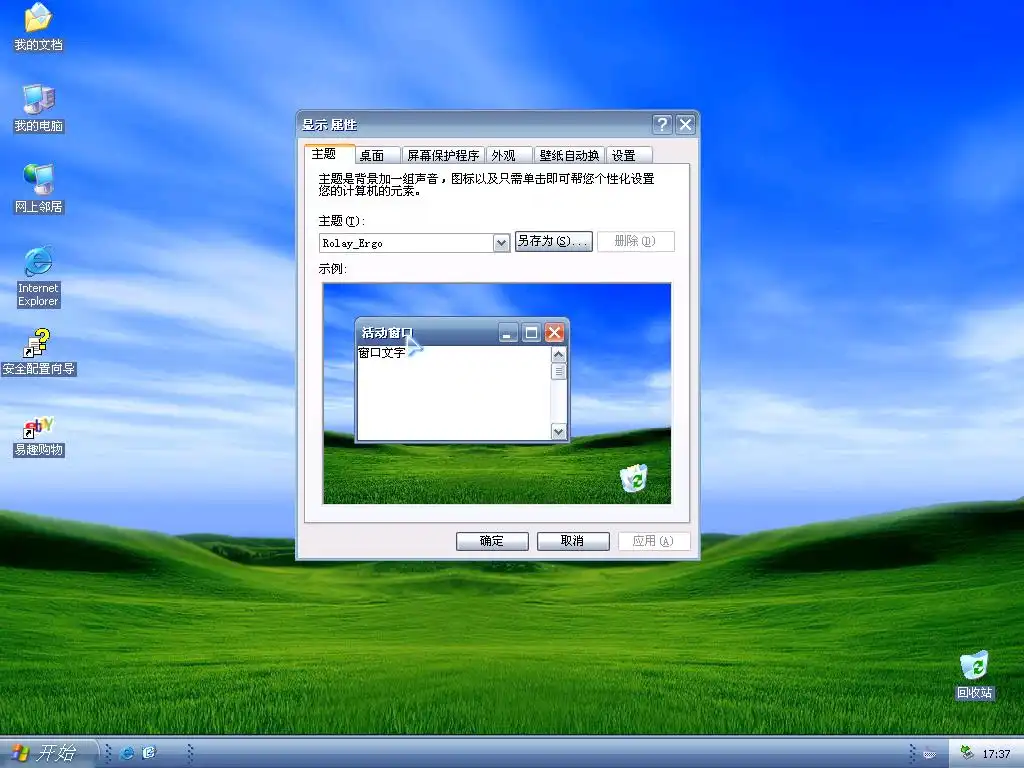
Task: Open the 易趣购物 shortcut
Action: point(38,436)
